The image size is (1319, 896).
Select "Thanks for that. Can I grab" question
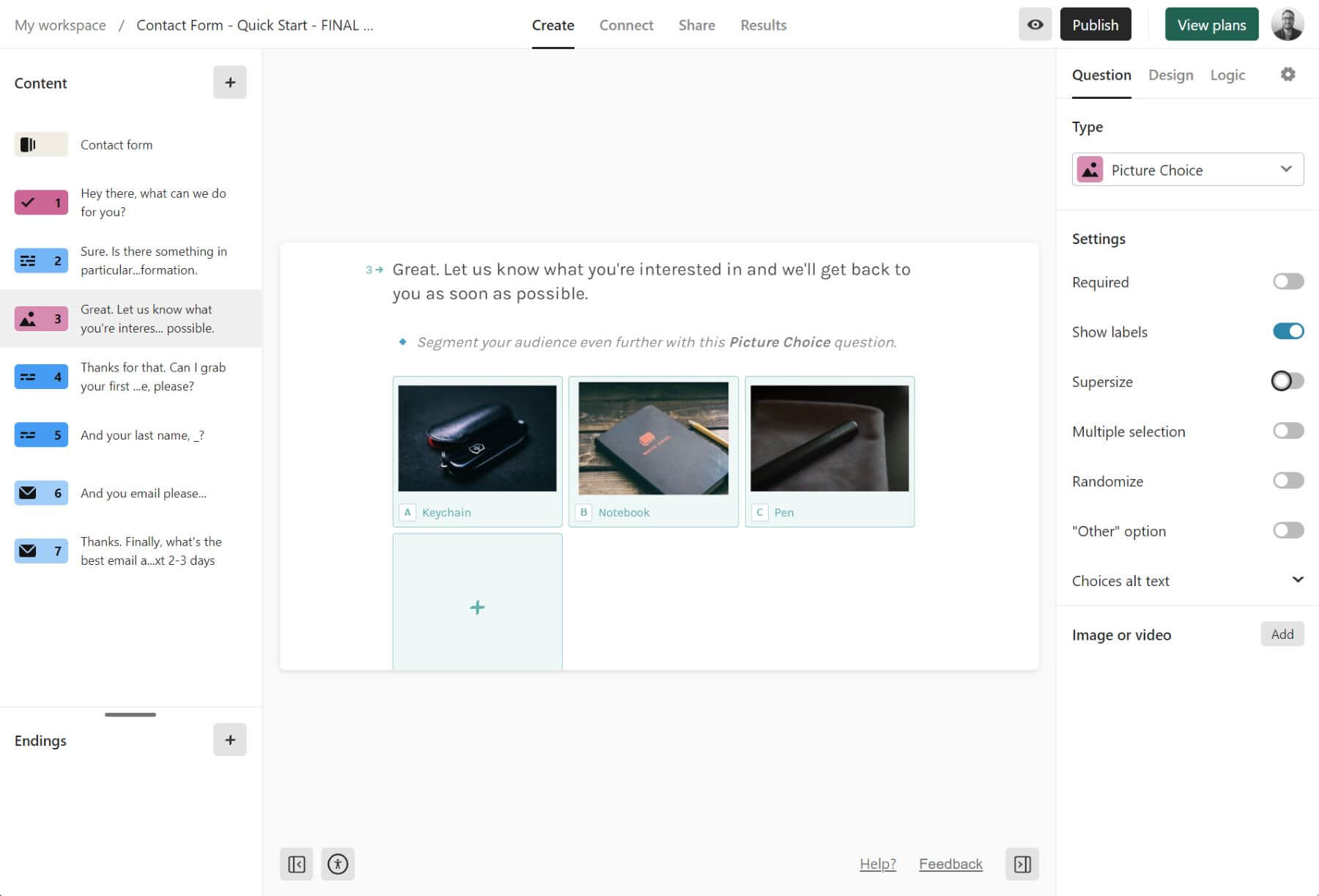pos(153,377)
